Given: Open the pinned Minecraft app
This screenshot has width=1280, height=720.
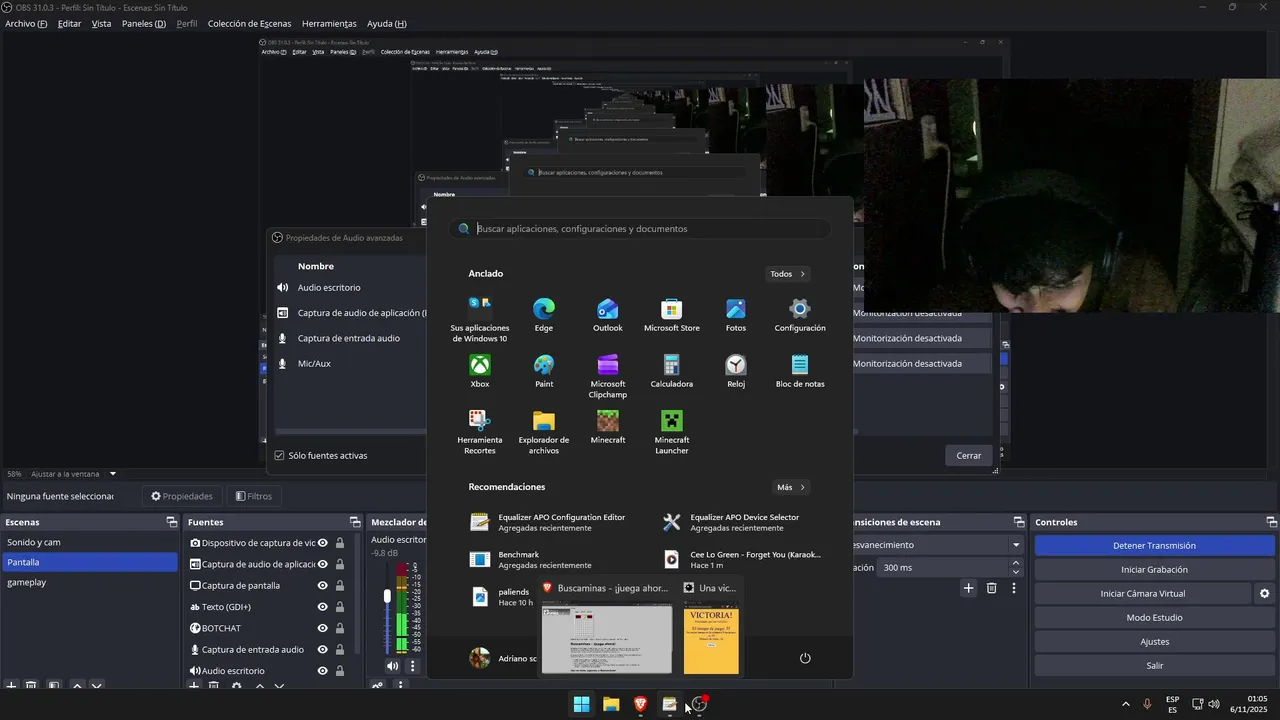Looking at the screenshot, I should (x=607, y=426).
